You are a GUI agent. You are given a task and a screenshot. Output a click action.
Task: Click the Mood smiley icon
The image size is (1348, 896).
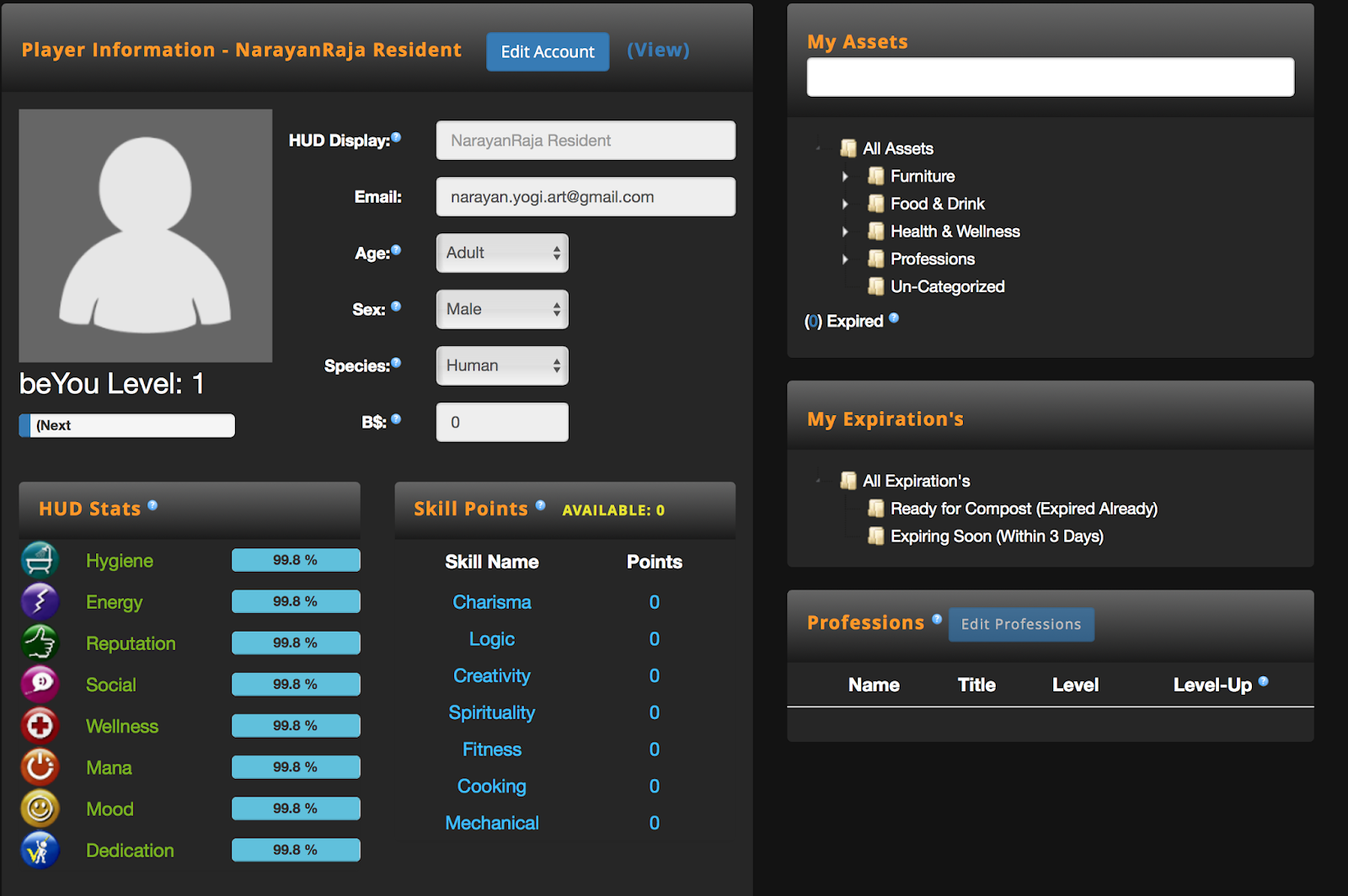(x=40, y=808)
